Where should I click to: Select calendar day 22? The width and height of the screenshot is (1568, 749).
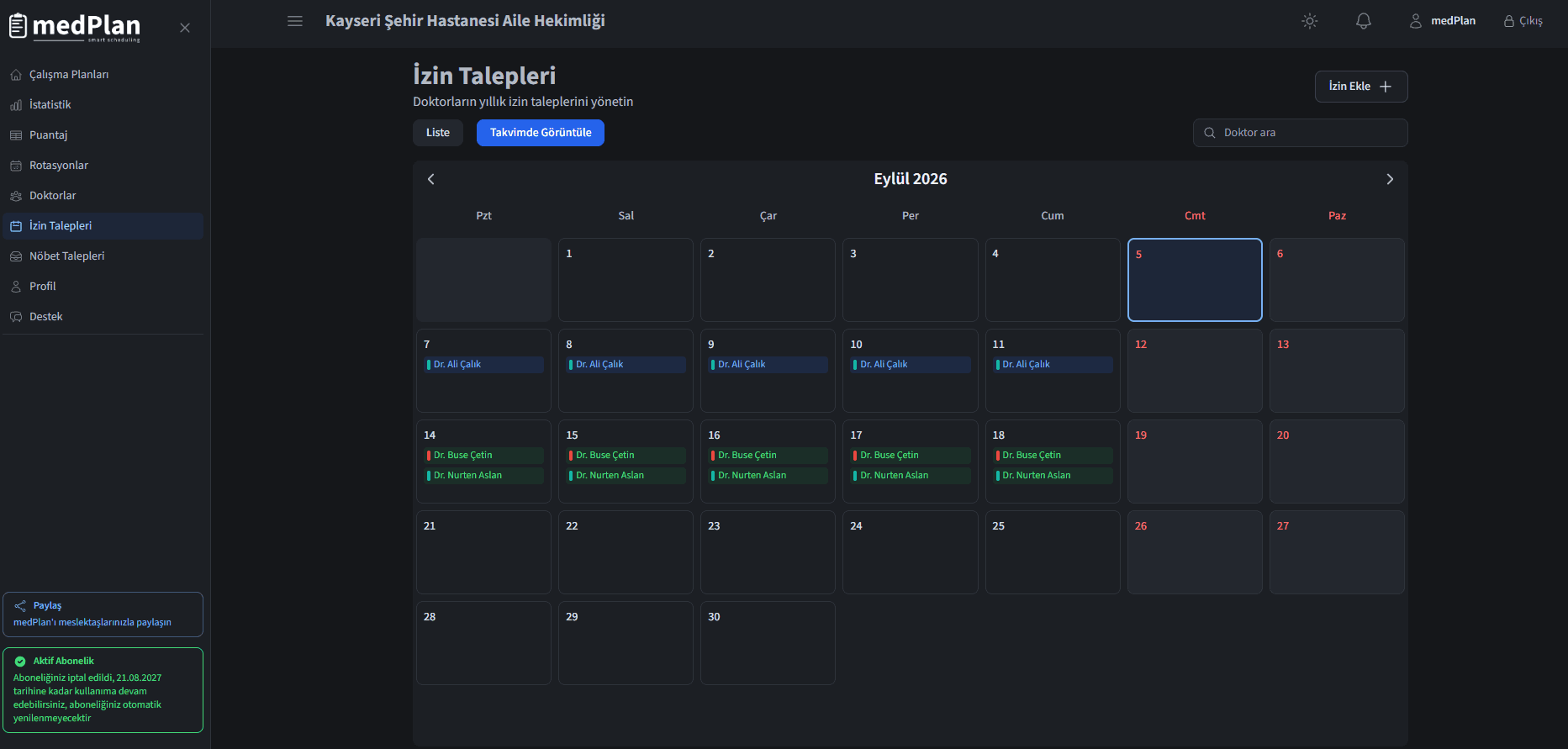click(626, 552)
